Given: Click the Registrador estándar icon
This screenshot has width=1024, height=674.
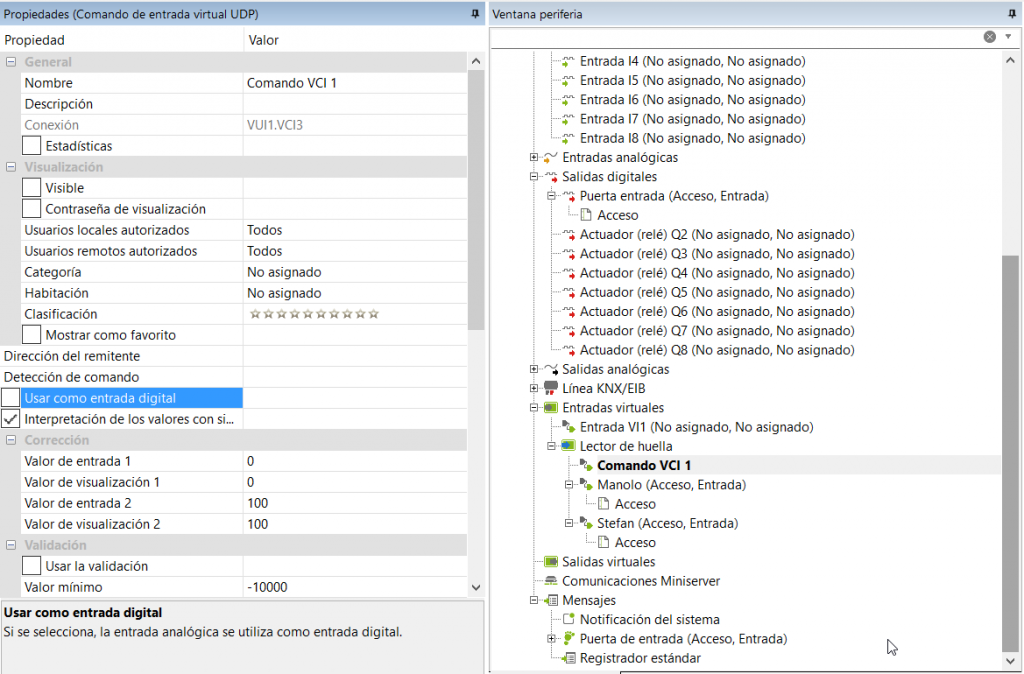Looking at the screenshot, I should click(x=569, y=658).
